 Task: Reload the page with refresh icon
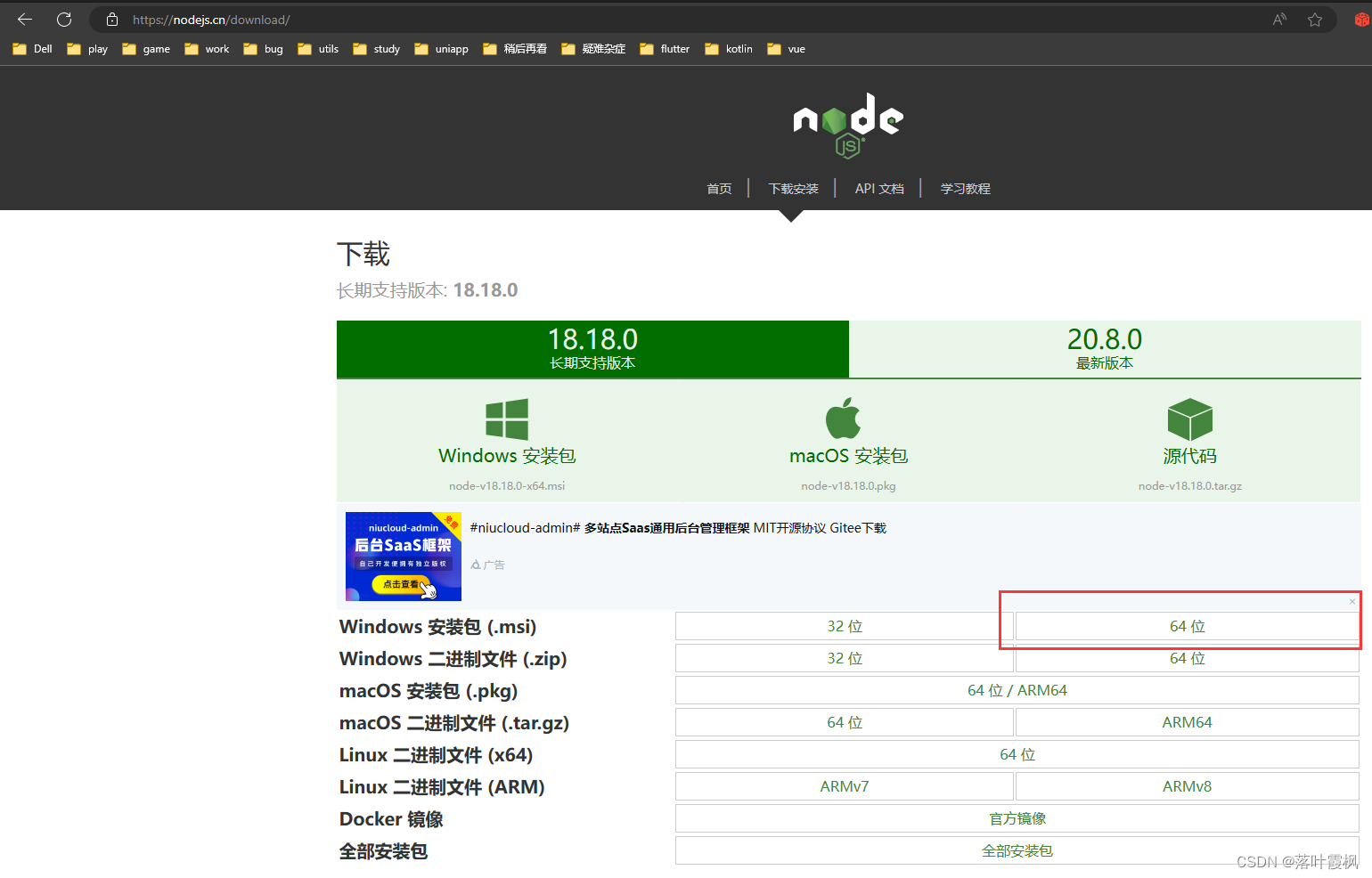click(64, 20)
